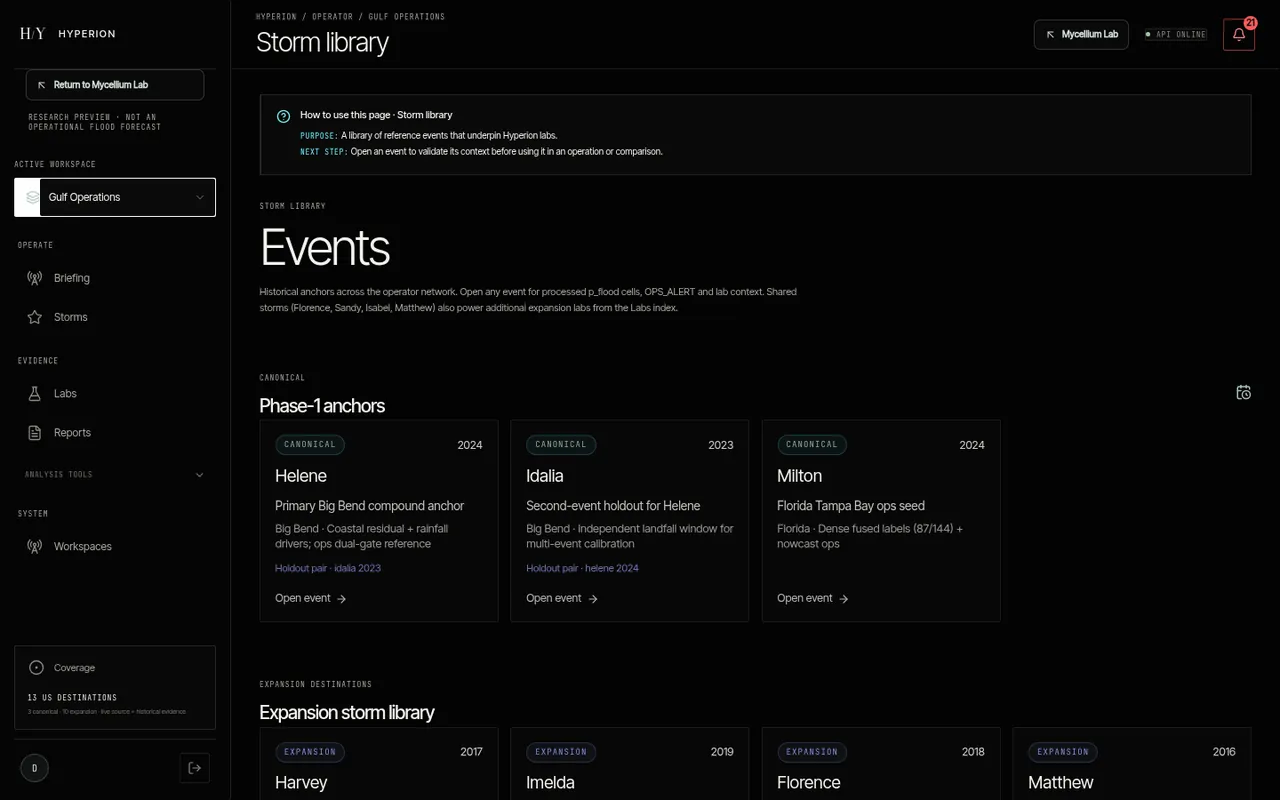The height and width of the screenshot is (800, 1280).
Task: Click the API Online status badge
Action: 1176,34
